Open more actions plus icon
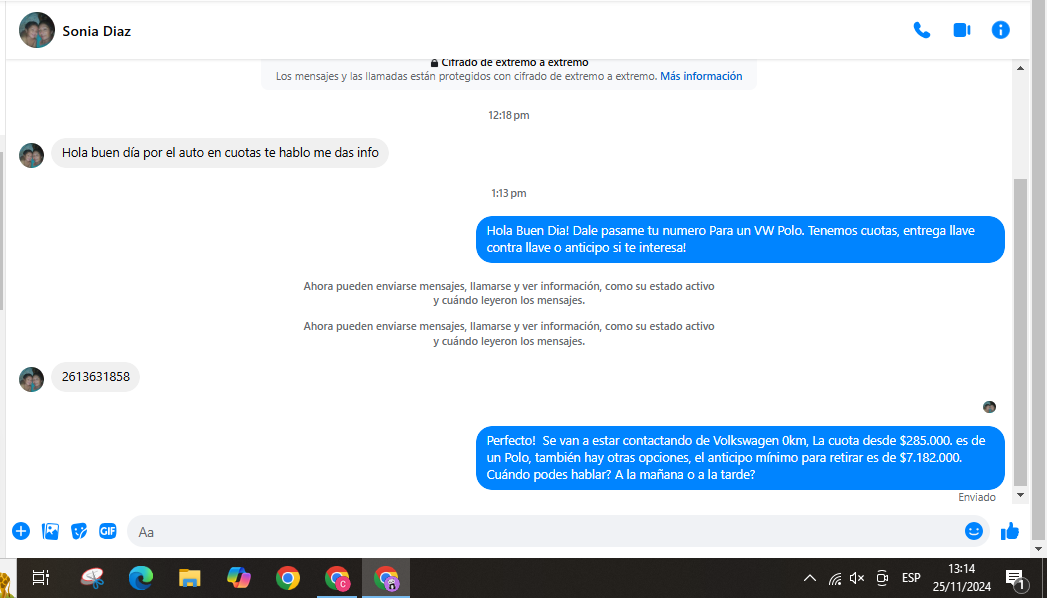1047x598 pixels. coord(21,531)
